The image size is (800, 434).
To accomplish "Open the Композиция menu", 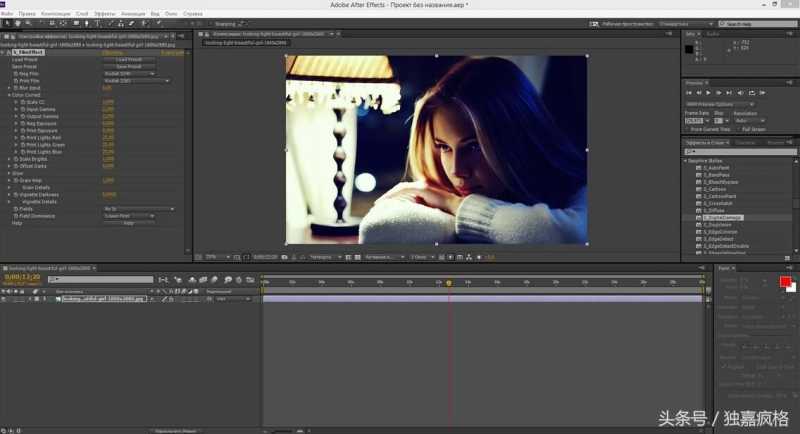I will point(55,13).
